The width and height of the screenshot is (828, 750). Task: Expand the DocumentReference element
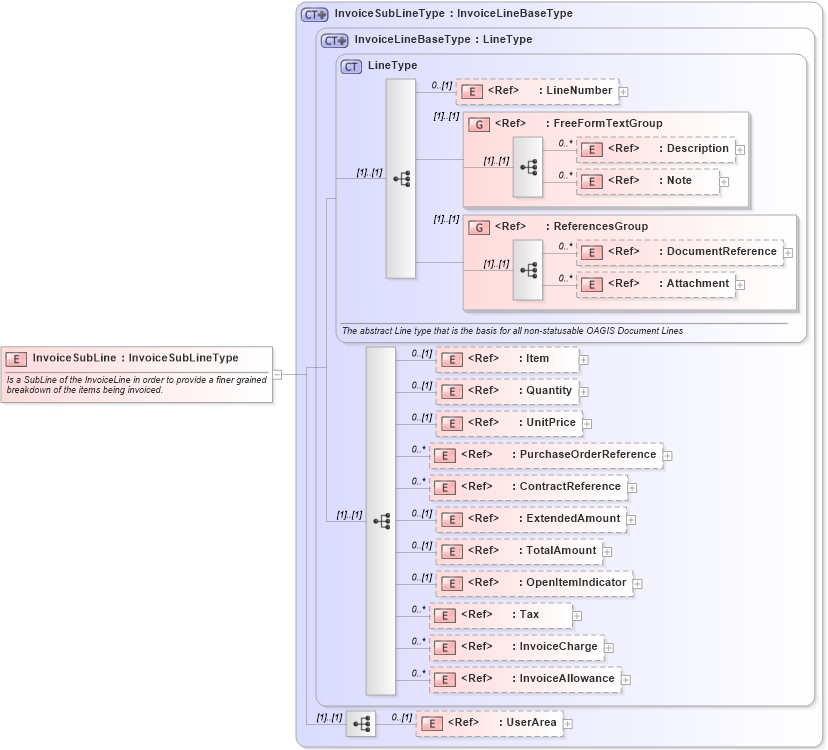pyautogui.click(x=787, y=252)
